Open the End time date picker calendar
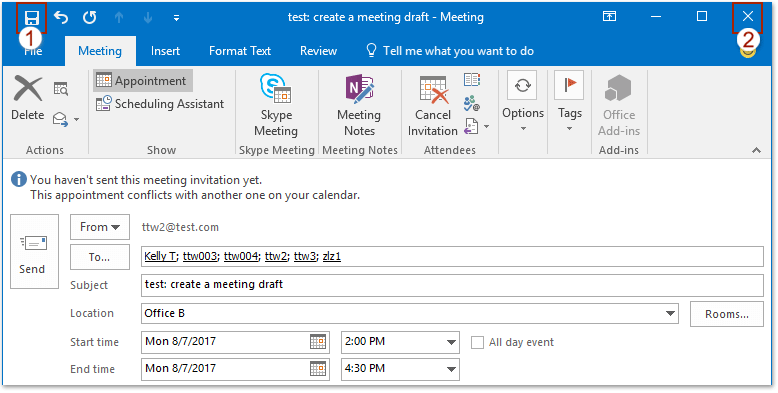The image size is (778, 393). tap(318, 368)
